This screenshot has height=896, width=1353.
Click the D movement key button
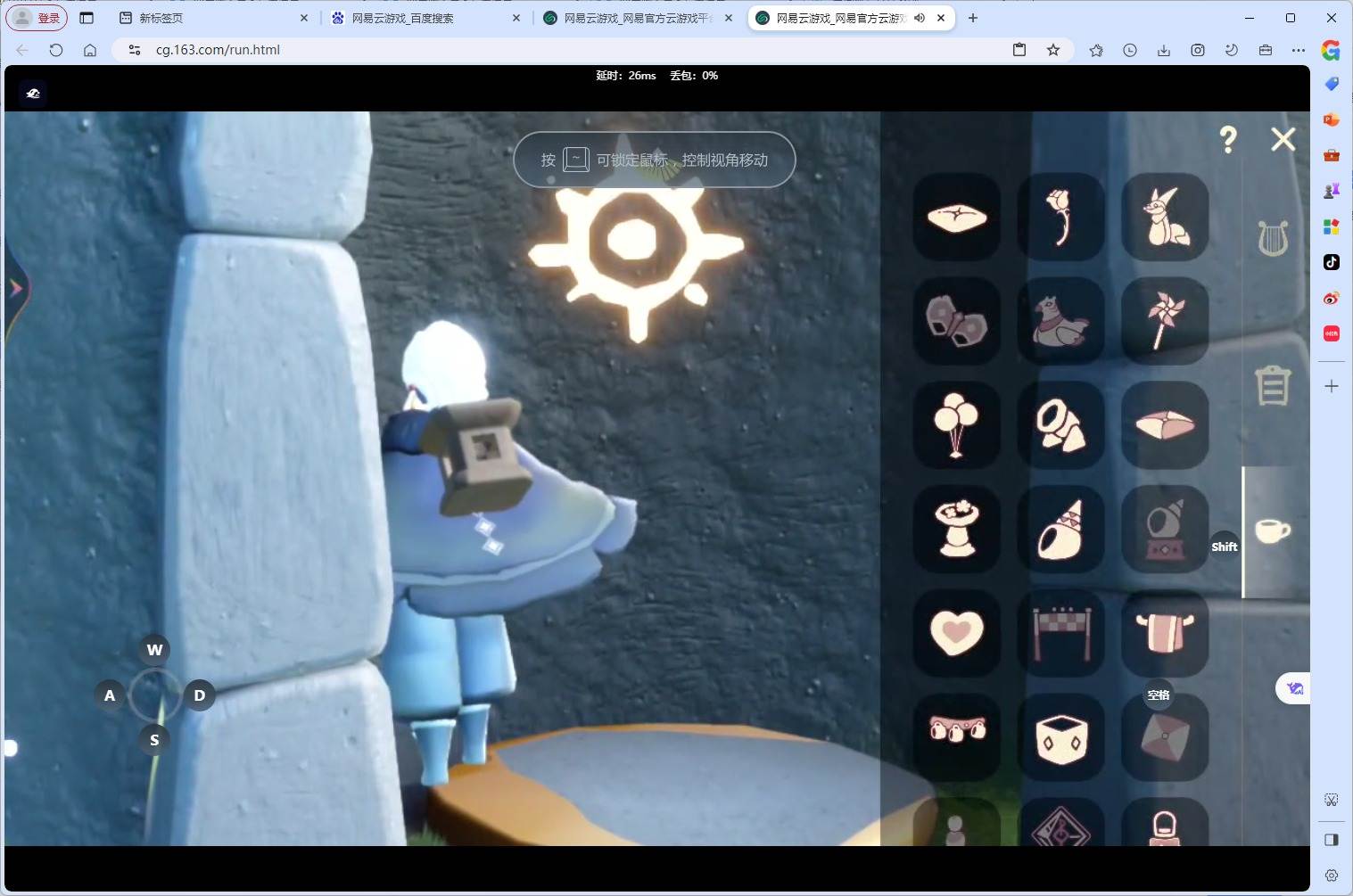pyautogui.click(x=200, y=695)
